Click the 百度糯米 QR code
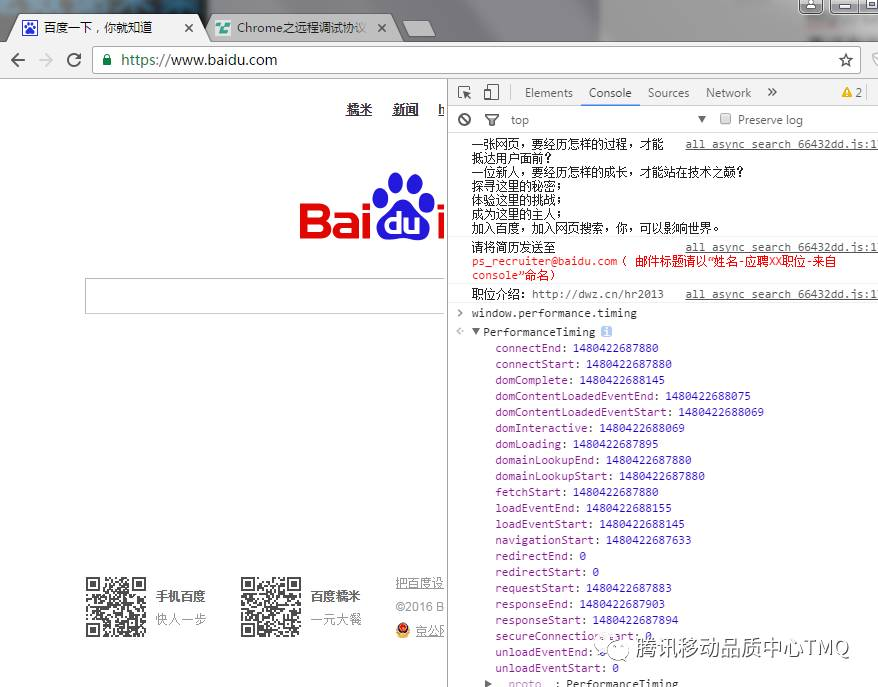Screen dimensions: 878x687 [x=271, y=607]
